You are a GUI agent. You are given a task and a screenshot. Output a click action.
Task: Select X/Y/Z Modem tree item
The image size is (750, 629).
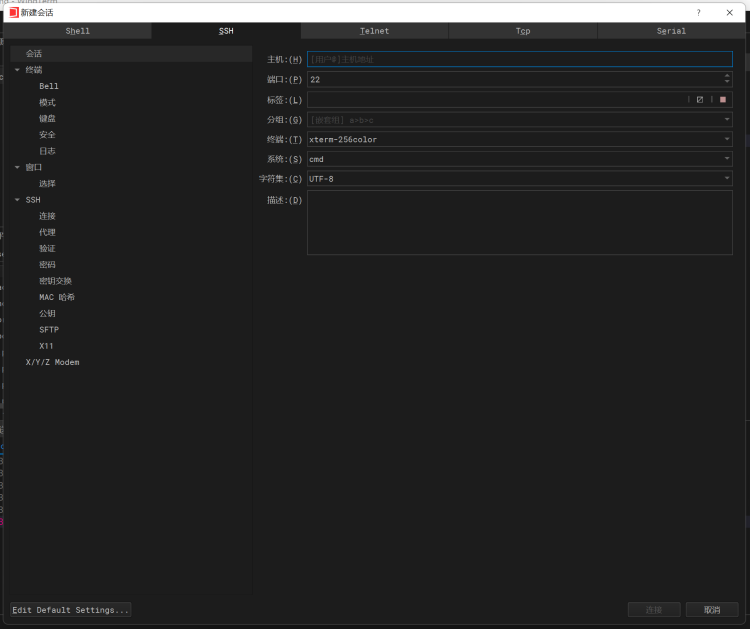pos(53,363)
